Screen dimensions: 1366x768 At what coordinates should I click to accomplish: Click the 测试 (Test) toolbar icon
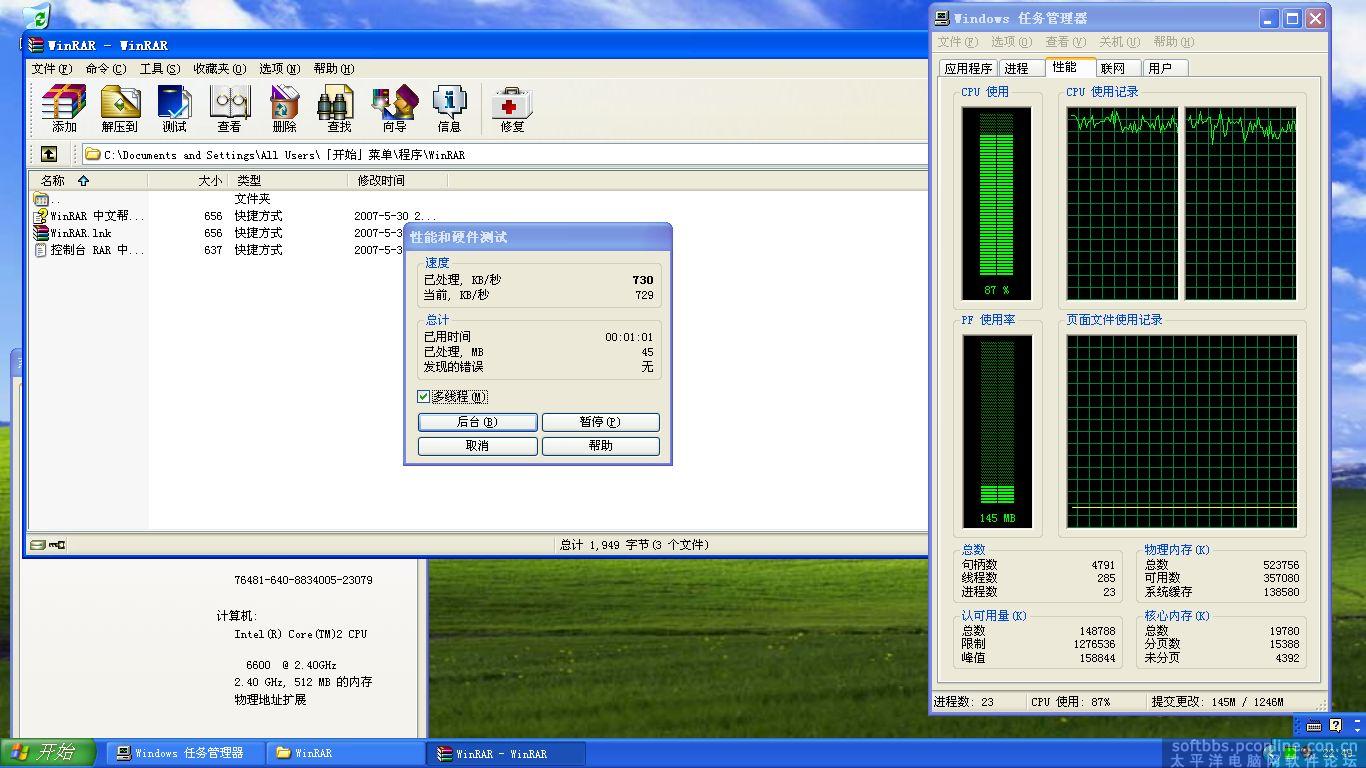tap(174, 108)
